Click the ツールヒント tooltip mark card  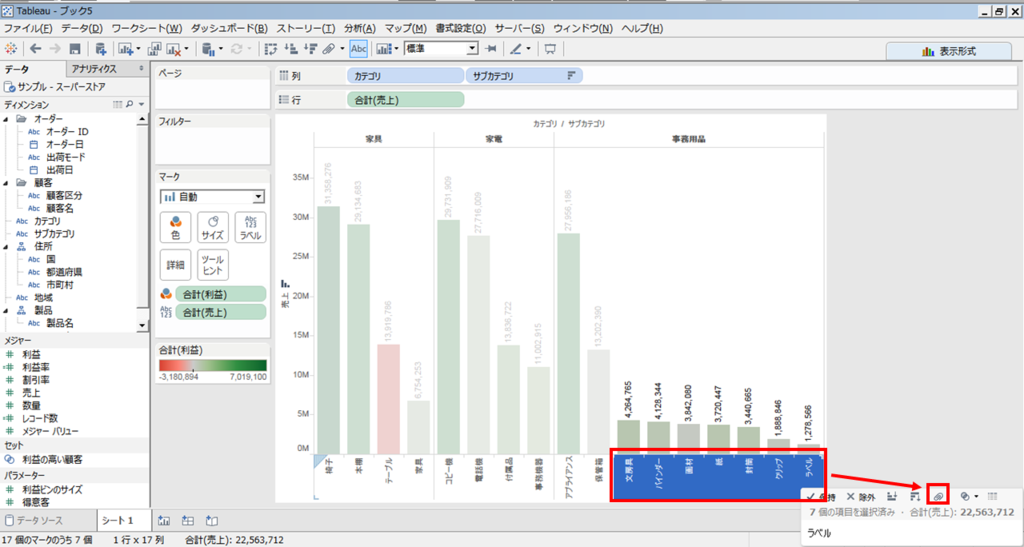tap(213, 265)
